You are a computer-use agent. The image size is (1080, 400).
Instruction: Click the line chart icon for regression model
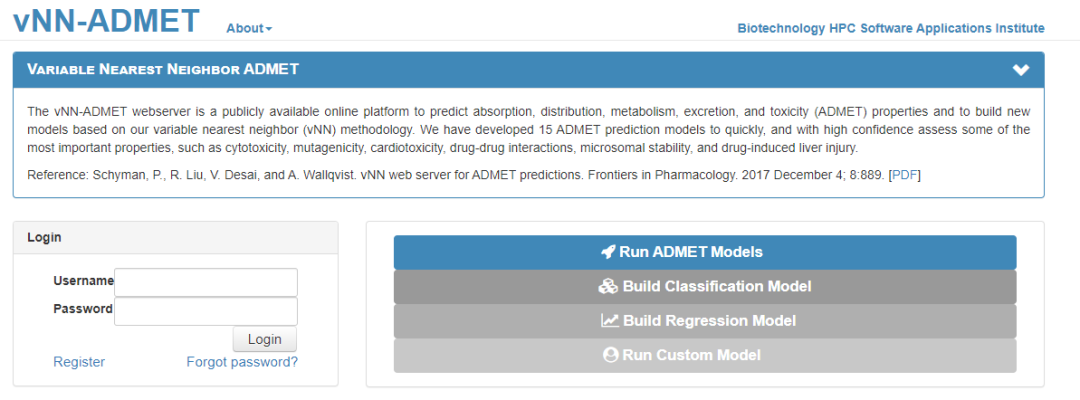pos(610,321)
